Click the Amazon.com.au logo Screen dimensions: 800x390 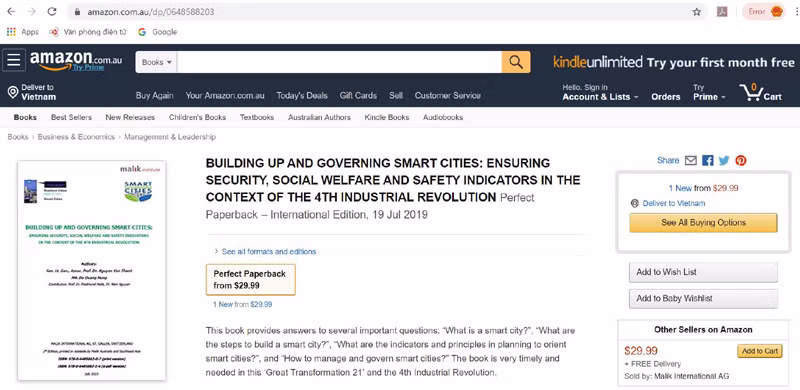coord(76,60)
